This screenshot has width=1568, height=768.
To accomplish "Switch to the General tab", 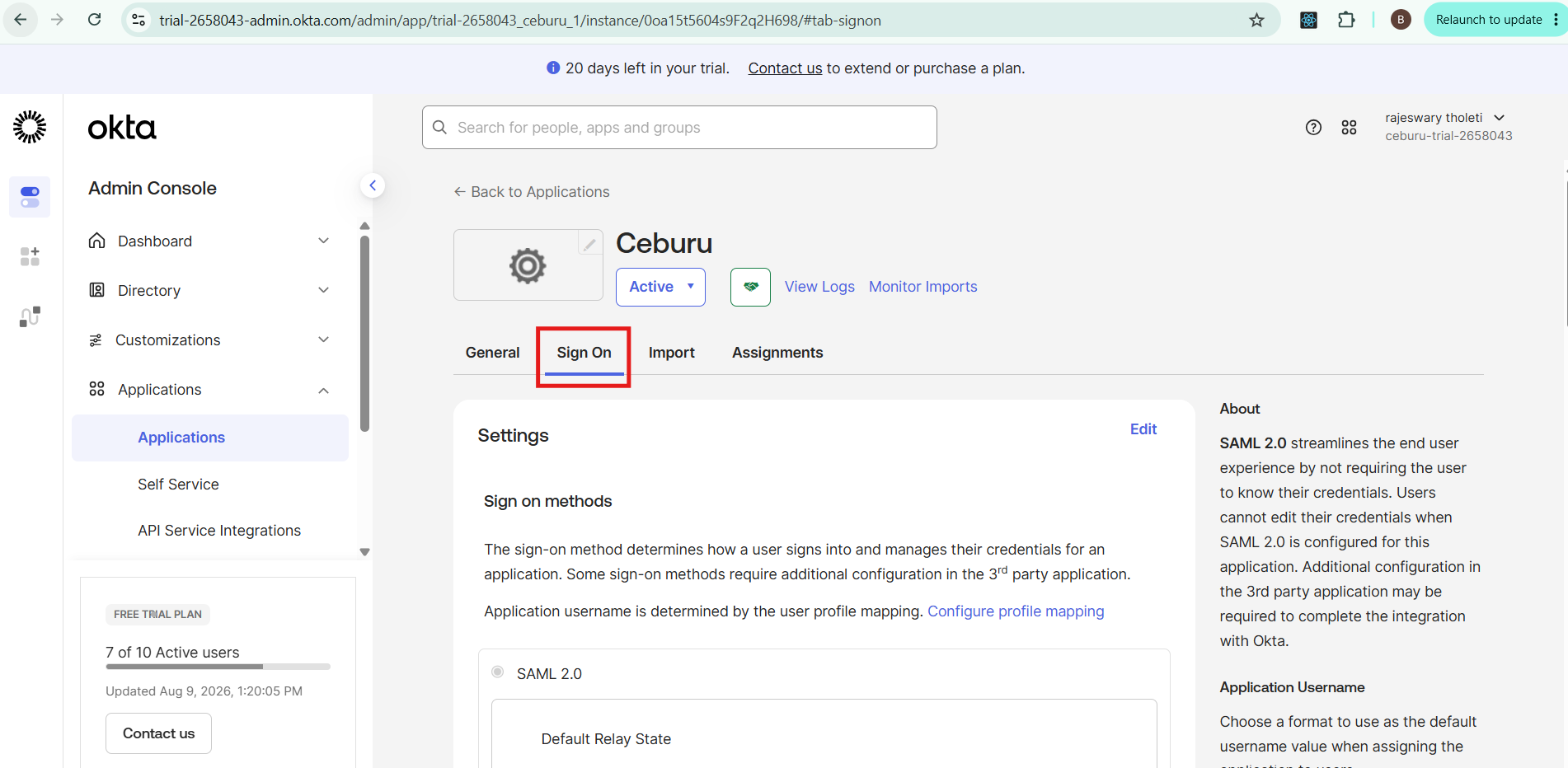I will click(492, 353).
